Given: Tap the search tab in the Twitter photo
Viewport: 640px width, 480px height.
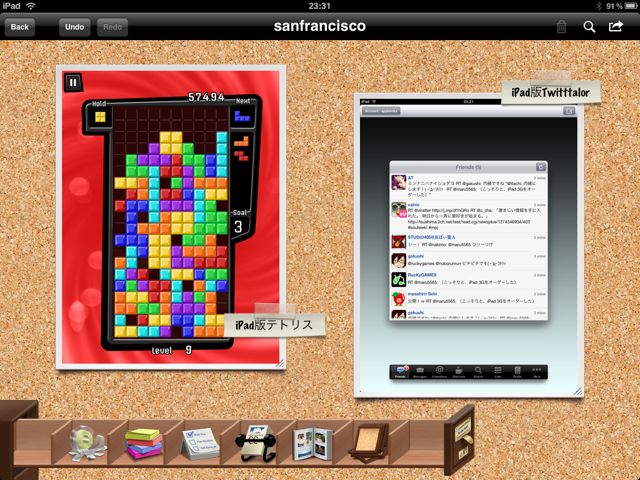Looking at the screenshot, I should point(478,372).
